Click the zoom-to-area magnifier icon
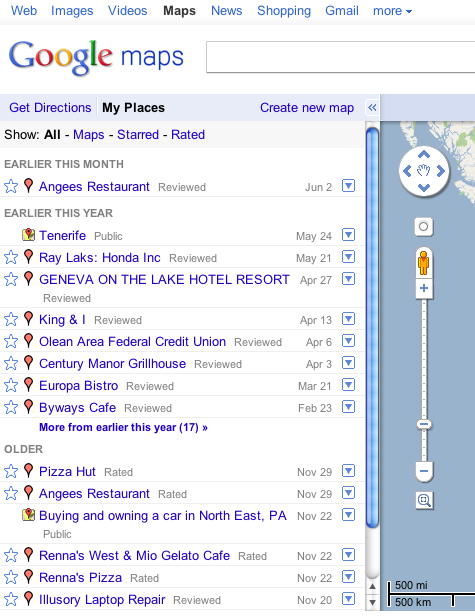Viewport: 475px width, 616px height. point(424,500)
